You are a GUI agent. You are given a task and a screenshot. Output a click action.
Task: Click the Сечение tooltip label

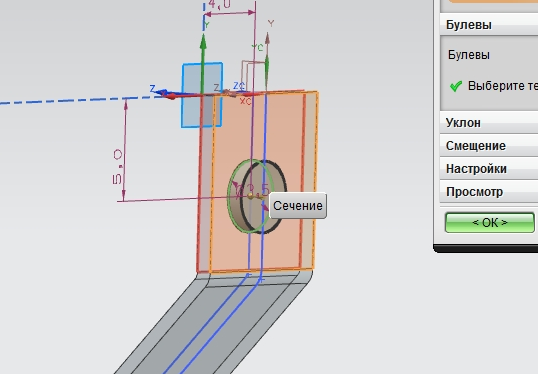pyautogui.click(x=298, y=206)
